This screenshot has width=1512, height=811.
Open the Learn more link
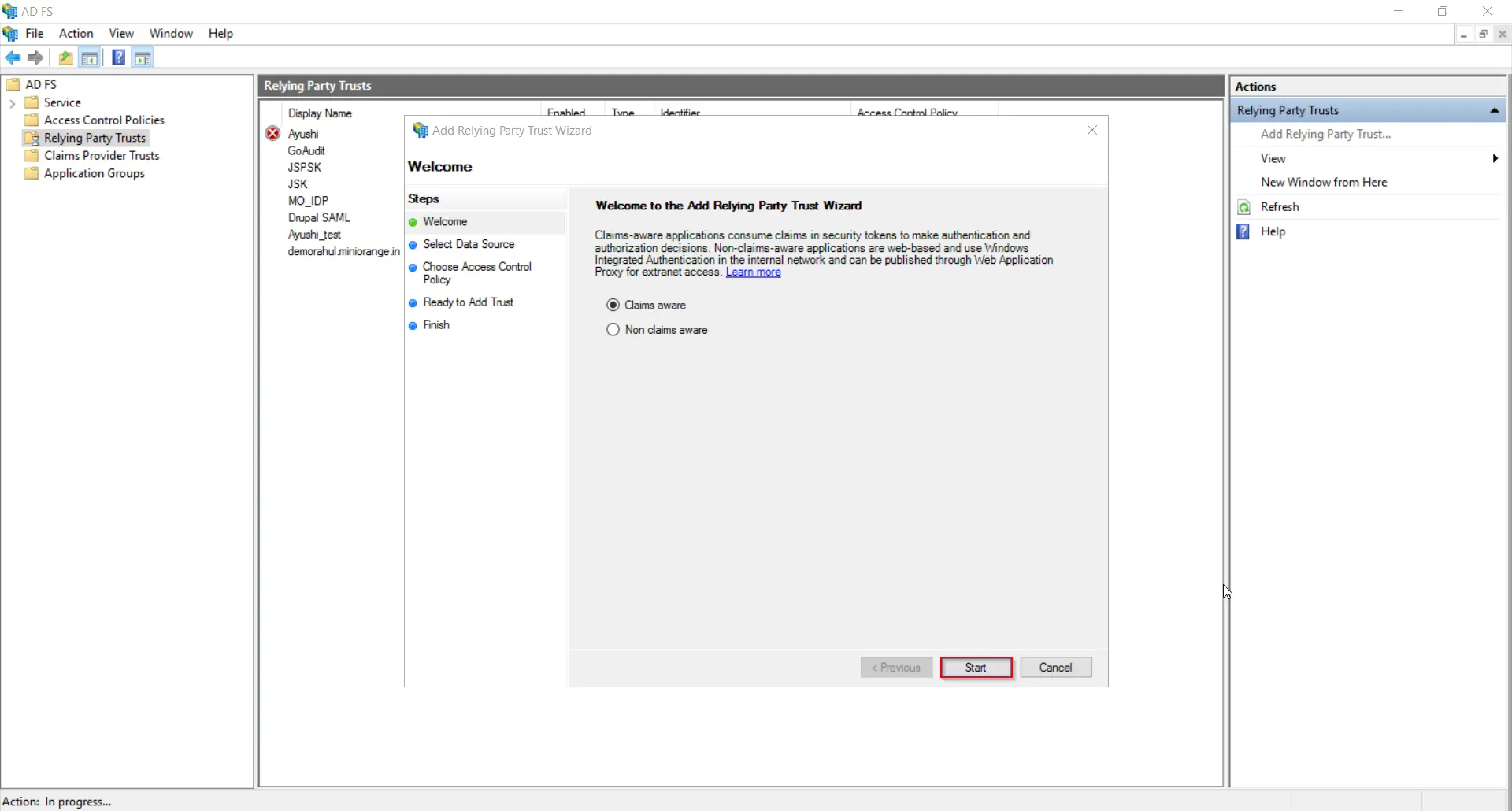coord(754,272)
